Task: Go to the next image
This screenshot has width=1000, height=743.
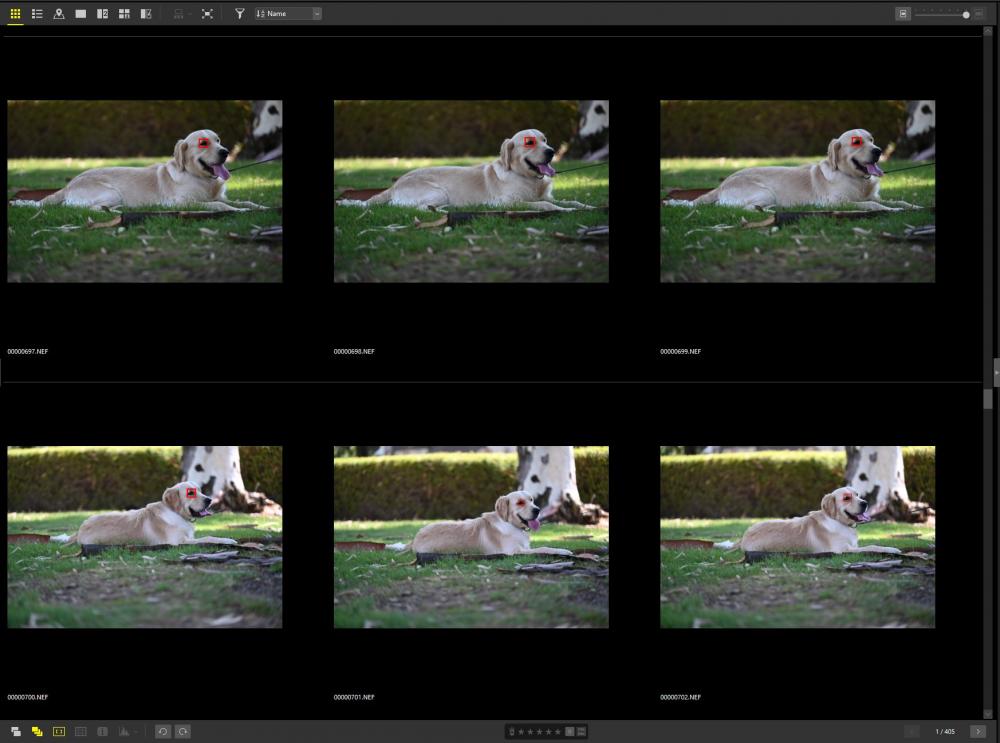Action: click(x=978, y=732)
